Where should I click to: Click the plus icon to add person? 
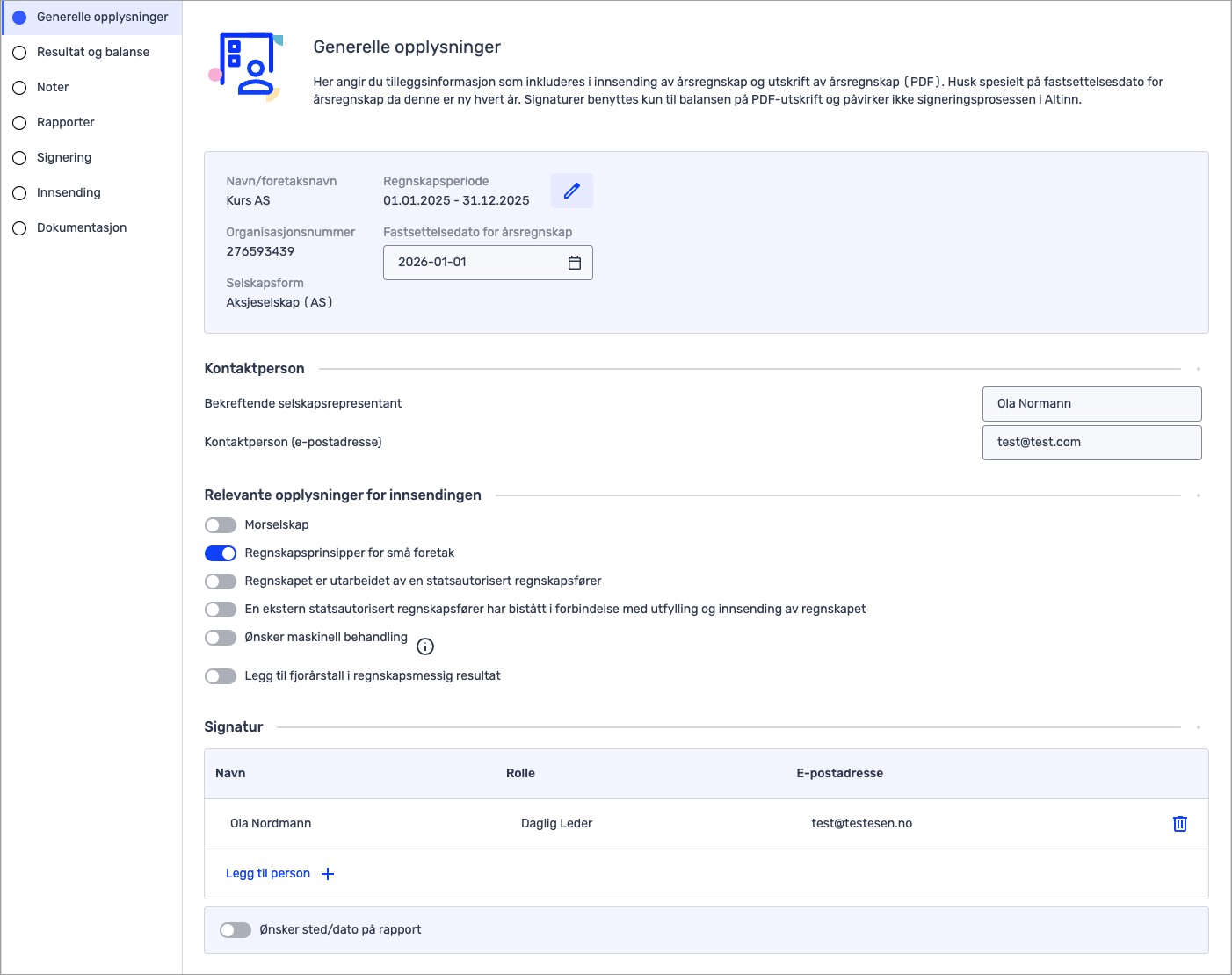click(x=328, y=874)
